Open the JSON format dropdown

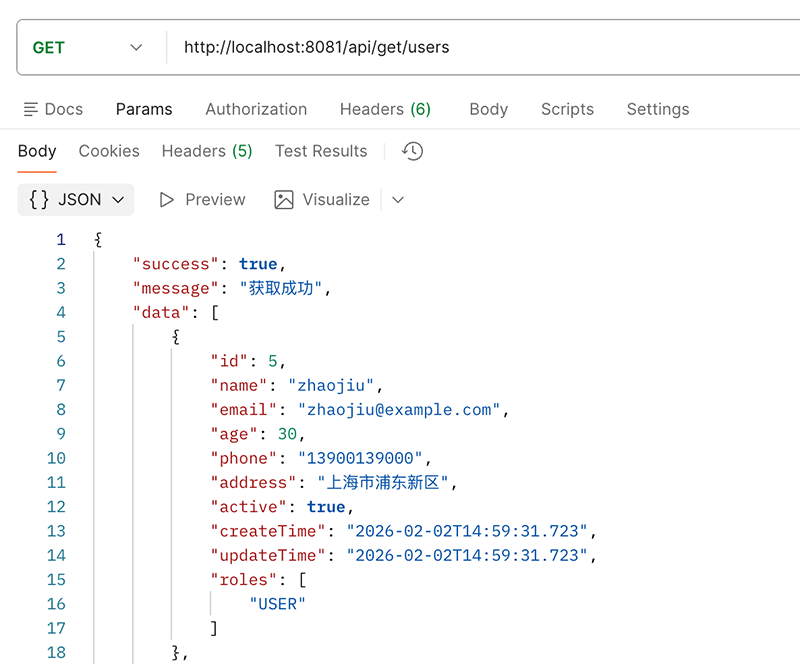76,200
